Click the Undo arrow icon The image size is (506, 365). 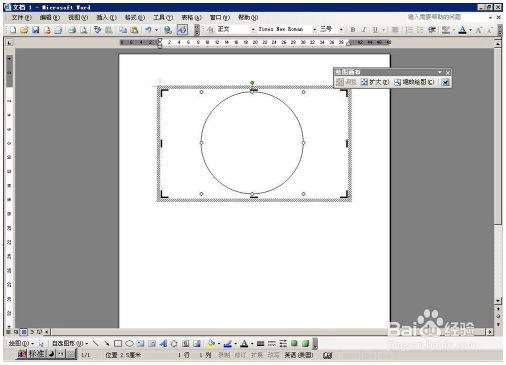[148, 30]
